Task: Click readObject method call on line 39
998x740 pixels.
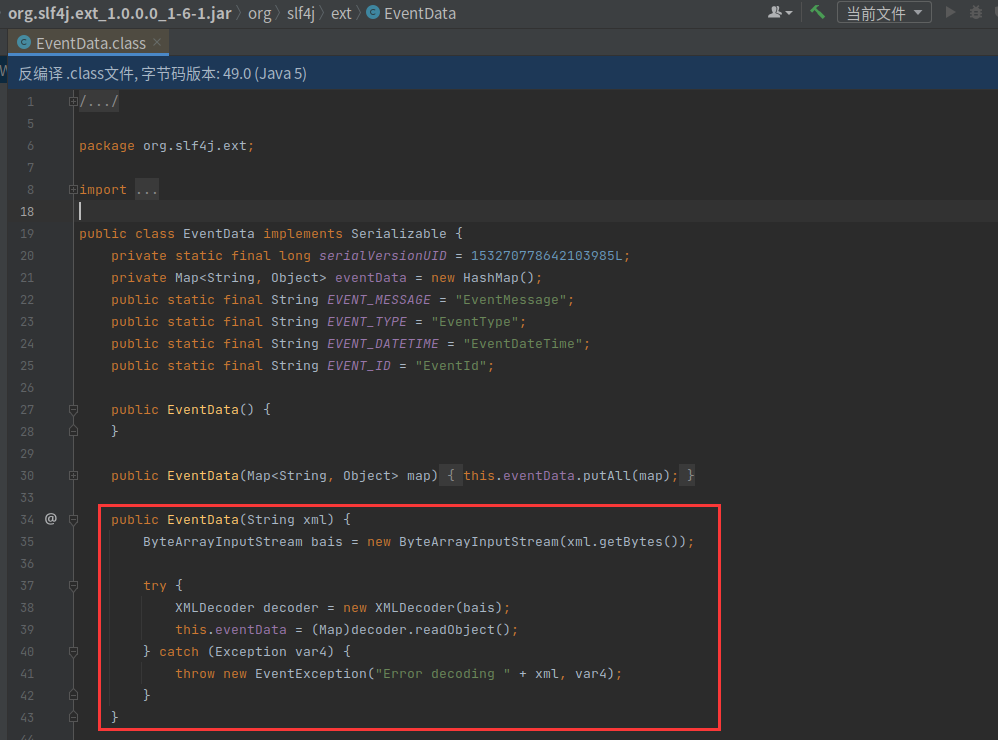Action: pyautogui.click(x=454, y=629)
